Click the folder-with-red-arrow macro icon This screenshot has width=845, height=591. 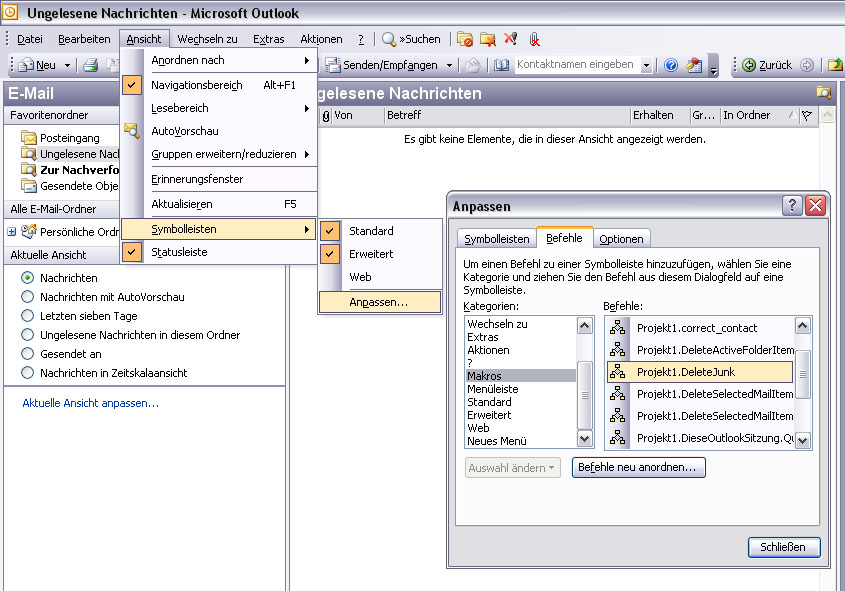click(488, 39)
